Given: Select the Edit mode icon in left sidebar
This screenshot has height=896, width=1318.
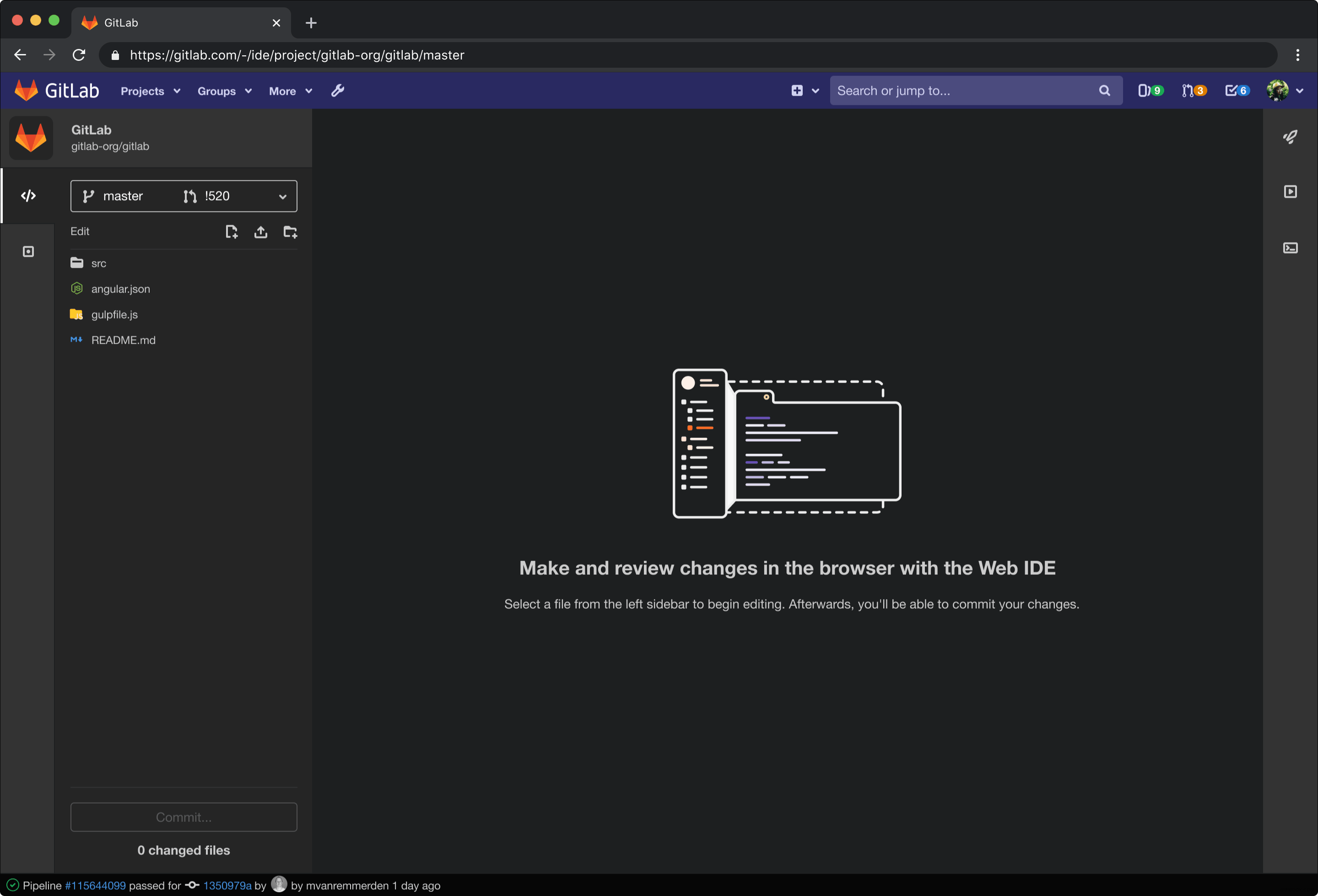Looking at the screenshot, I should click(28, 196).
